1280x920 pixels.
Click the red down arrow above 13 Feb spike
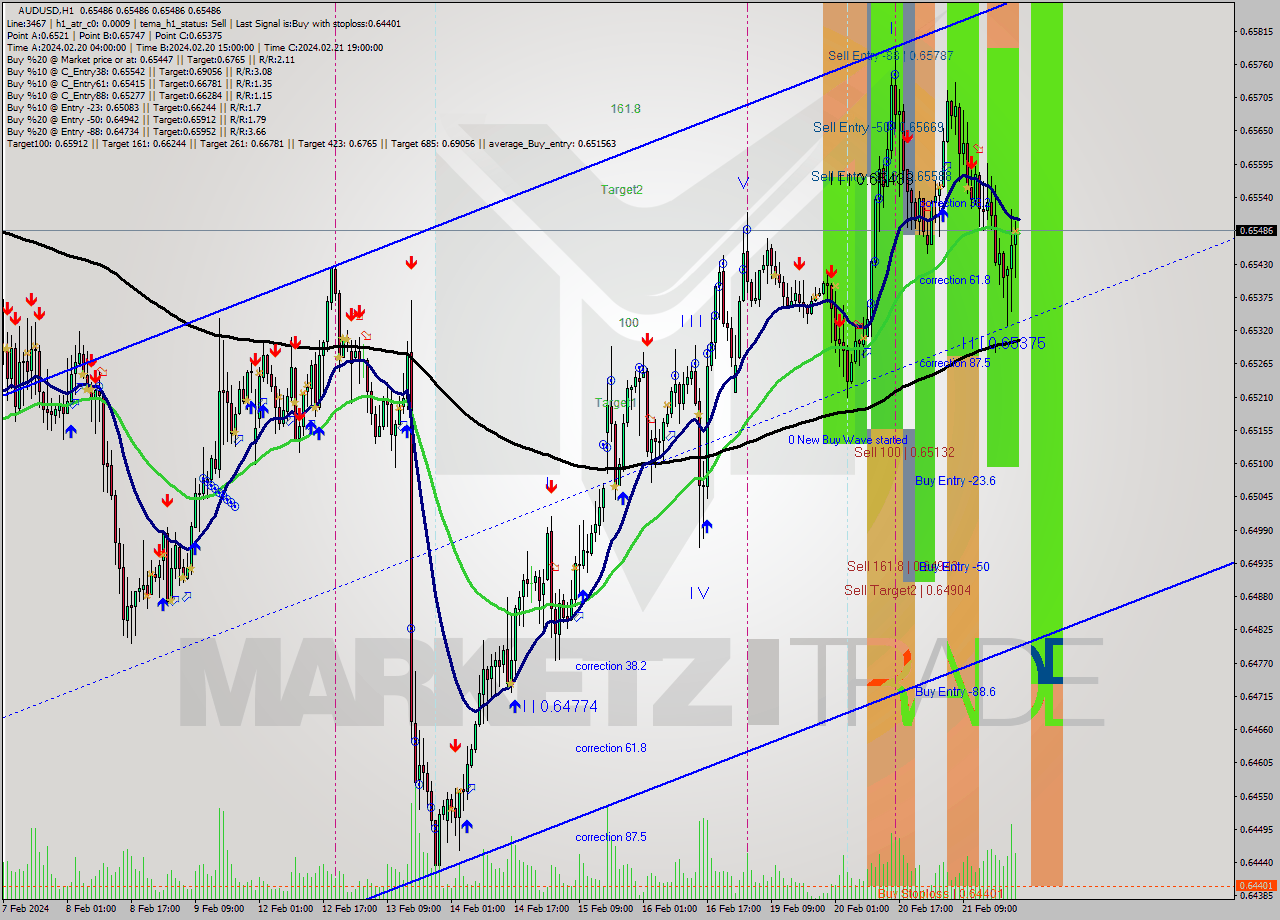tap(411, 263)
